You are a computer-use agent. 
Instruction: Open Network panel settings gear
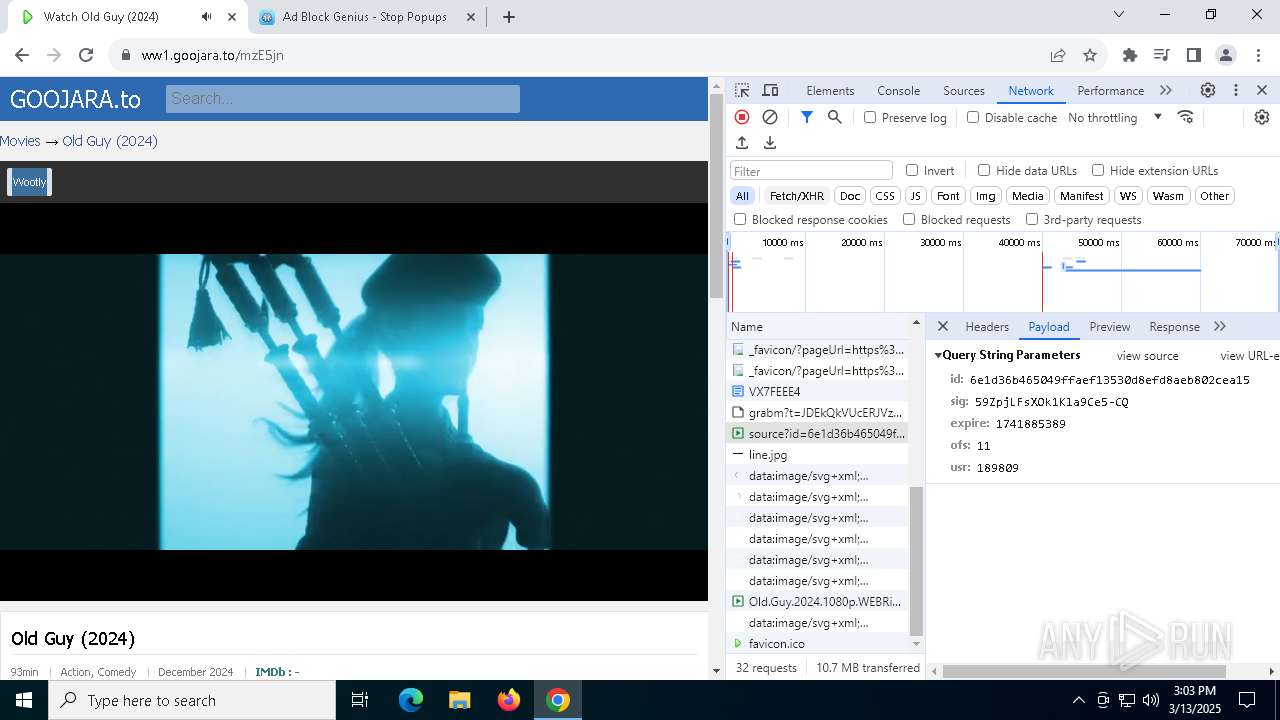click(x=1262, y=117)
